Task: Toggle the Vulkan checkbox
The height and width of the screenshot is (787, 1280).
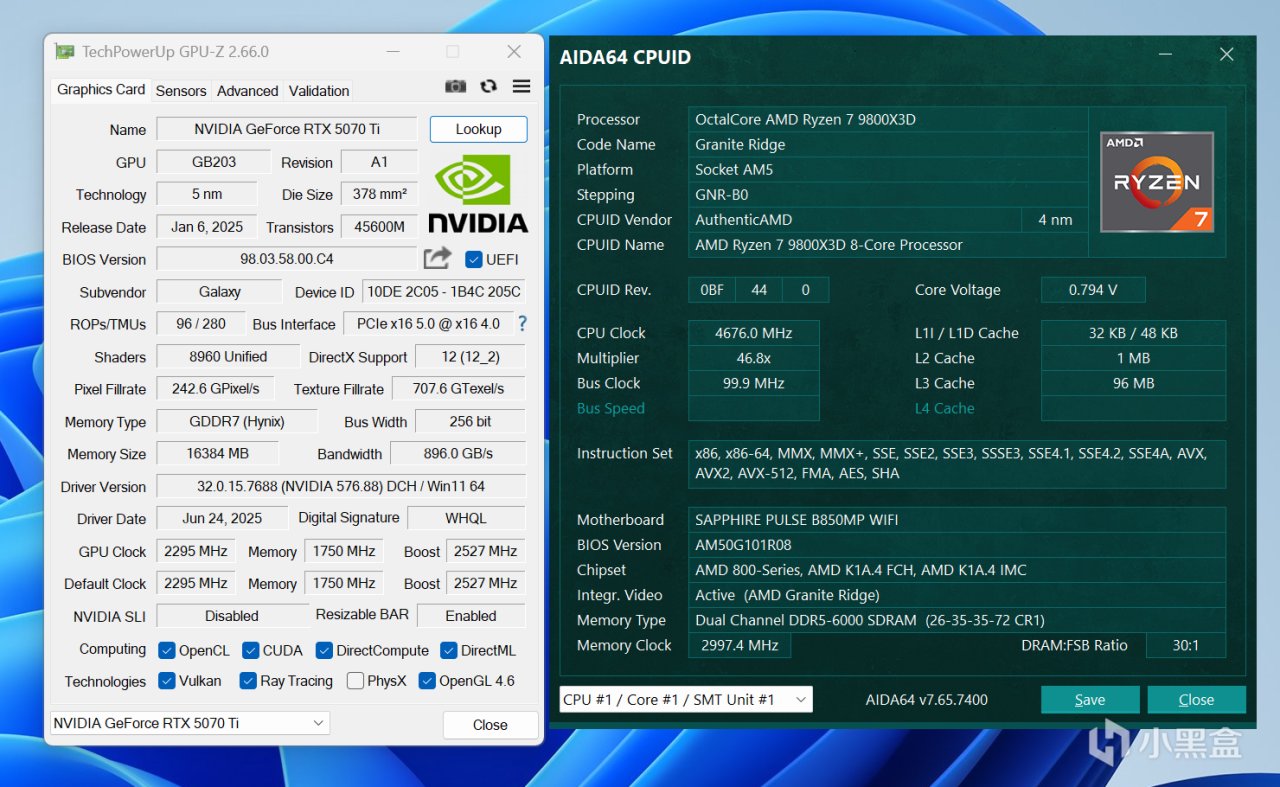Action: [167, 681]
